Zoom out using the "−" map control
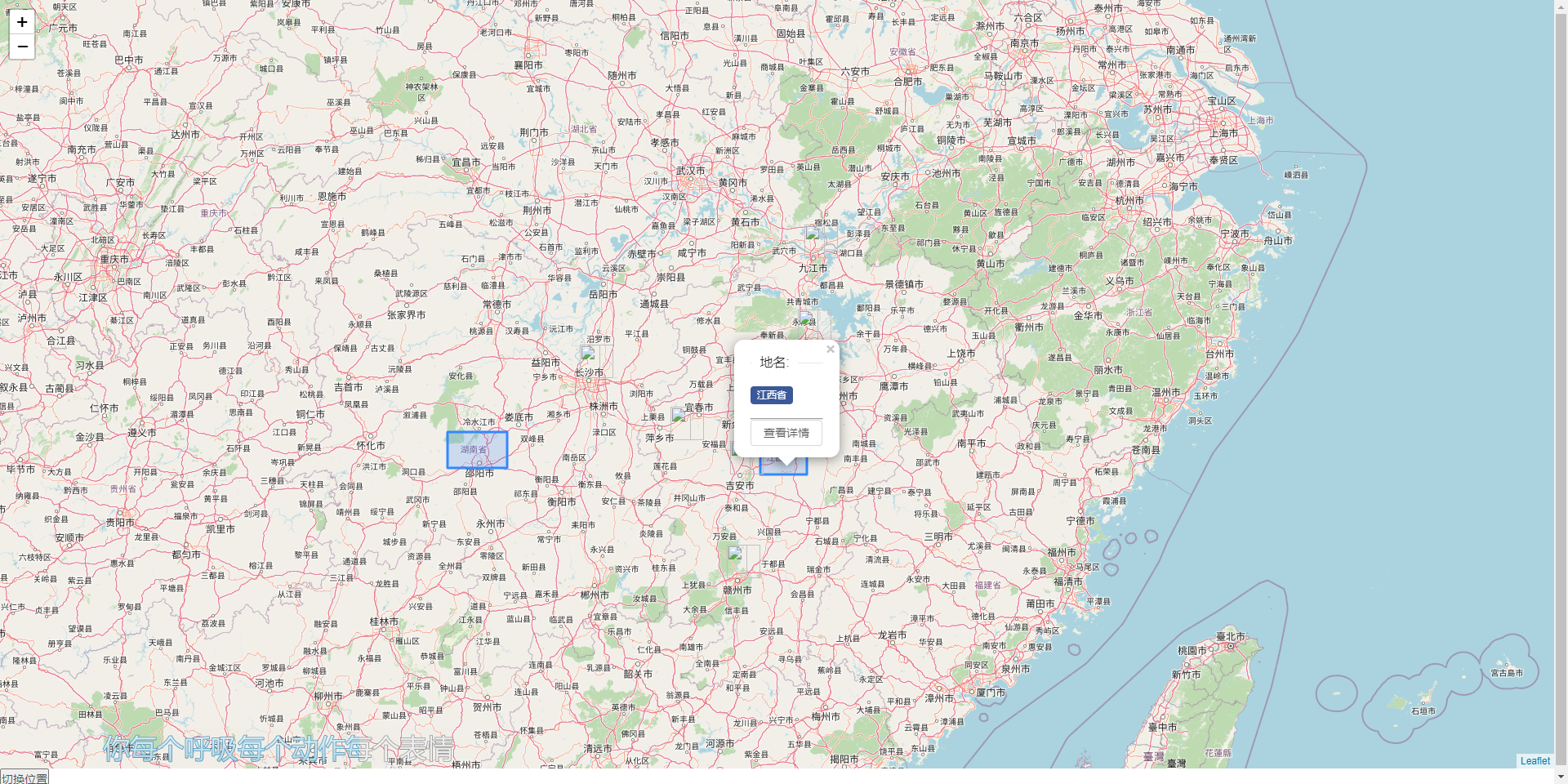The image size is (1568, 784). 21,46
